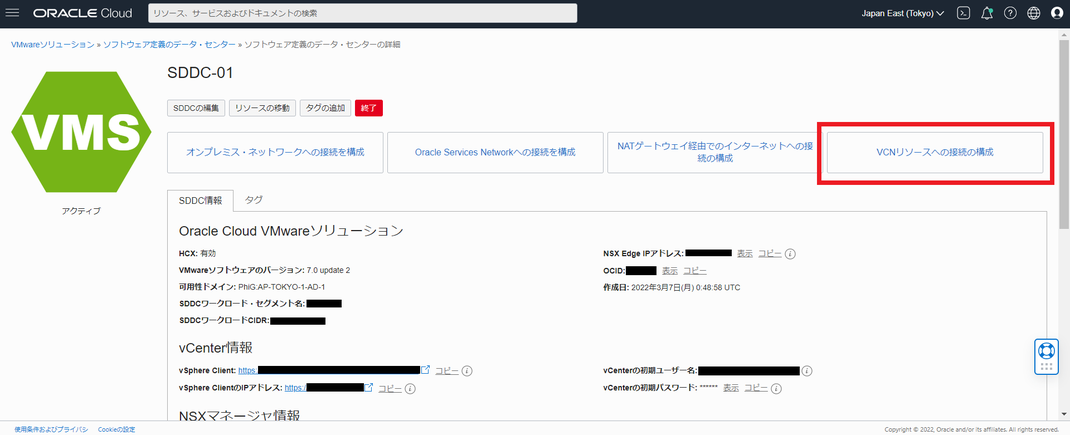The width and height of the screenshot is (1070, 435).
Task: Open 使用条件およびプライバシ footer link
Action: pyautogui.click(x=51, y=430)
